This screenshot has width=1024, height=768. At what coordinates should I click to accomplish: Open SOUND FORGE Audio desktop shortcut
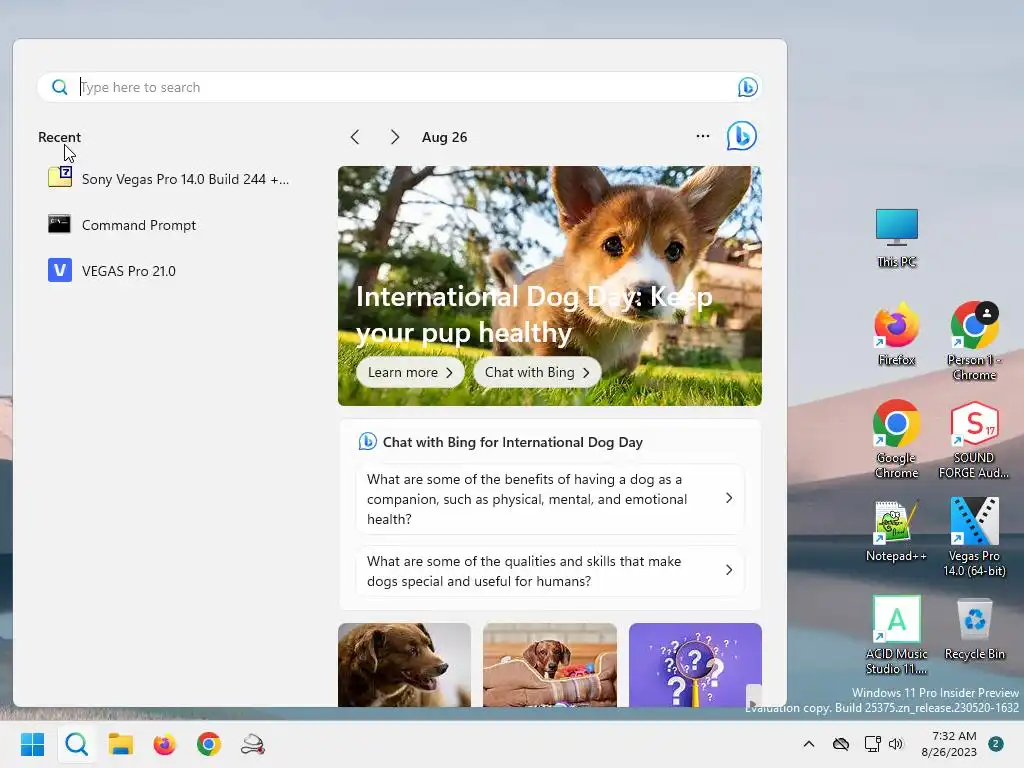(x=974, y=439)
